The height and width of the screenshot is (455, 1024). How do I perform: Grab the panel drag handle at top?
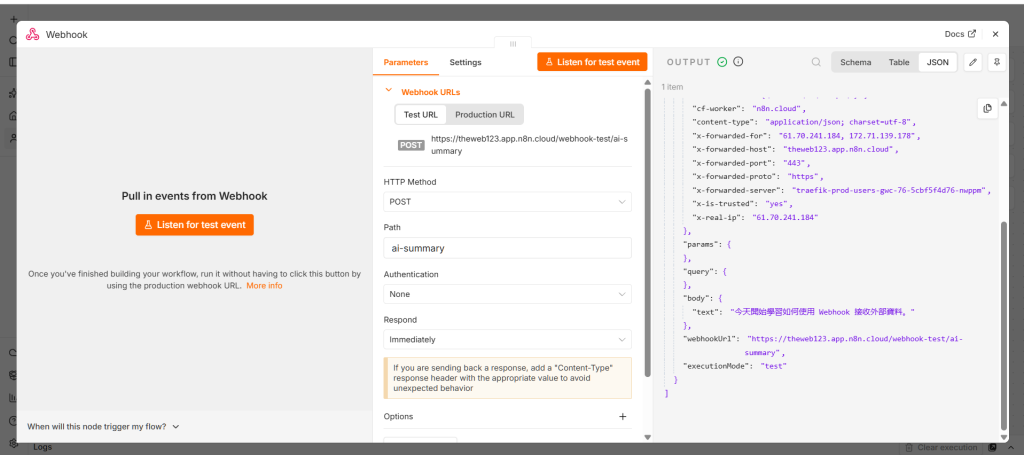coord(513,44)
